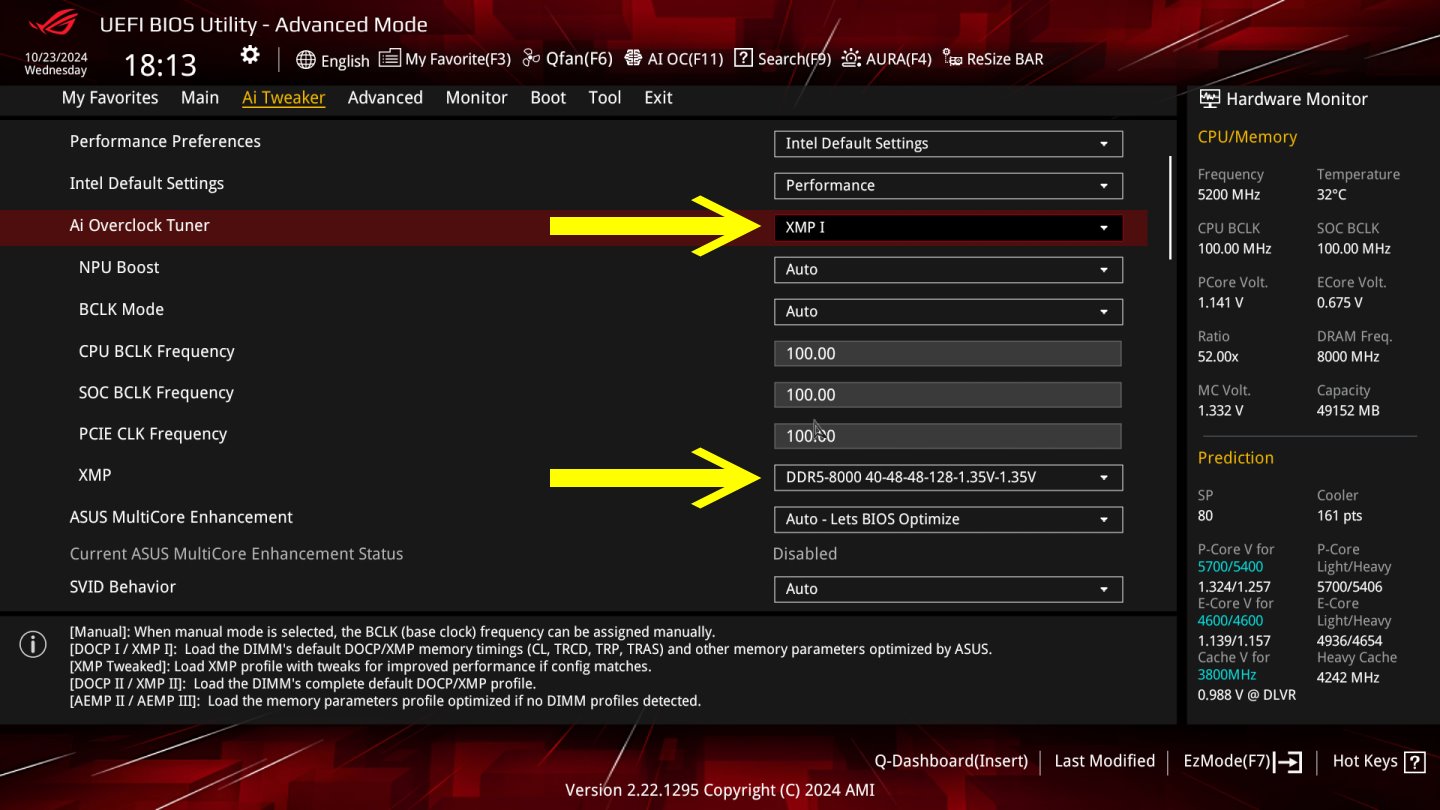This screenshot has height=810, width=1440.
Task: Switch to the Main tab
Action: pyautogui.click(x=200, y=98)
